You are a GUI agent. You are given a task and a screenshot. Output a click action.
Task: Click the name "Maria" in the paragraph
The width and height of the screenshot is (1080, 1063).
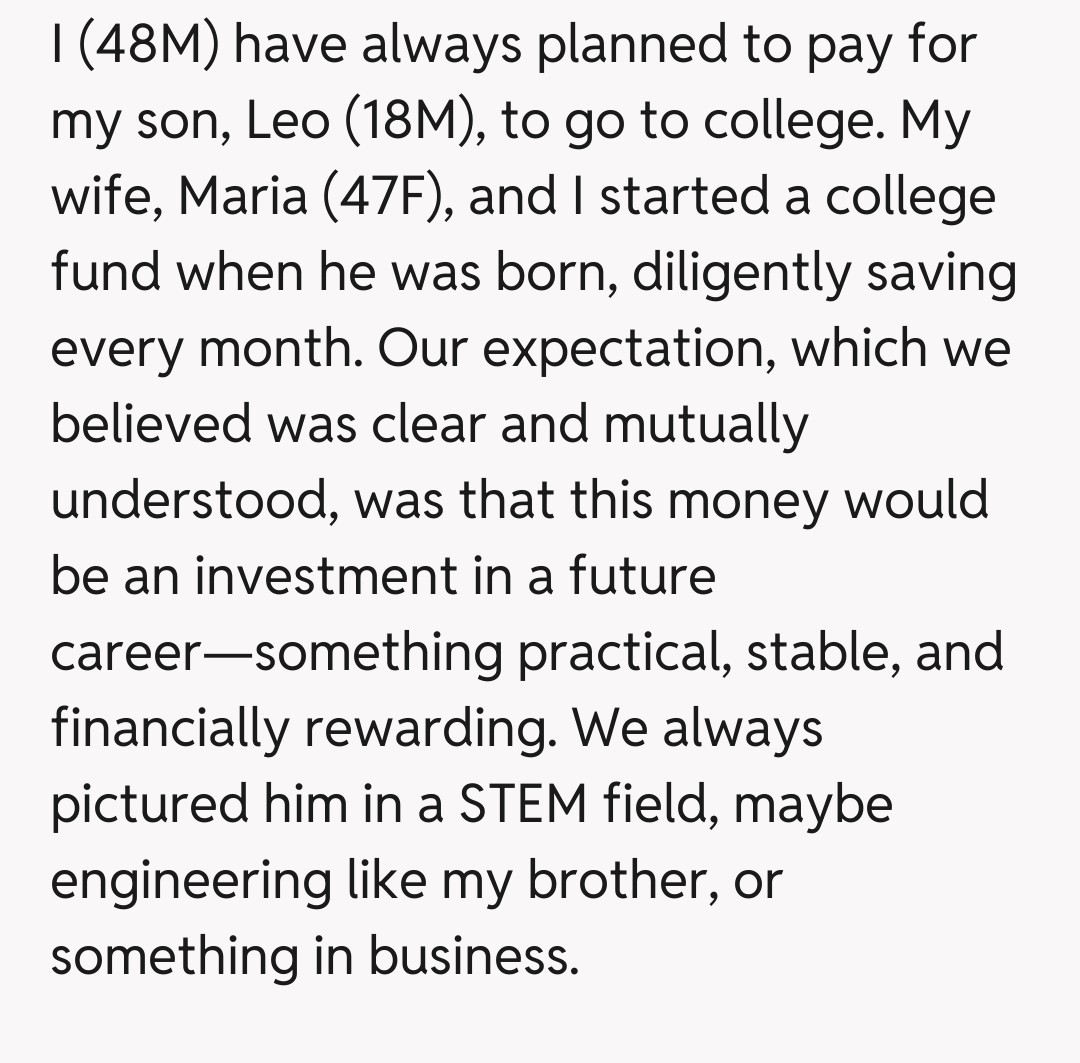[243, 197]
